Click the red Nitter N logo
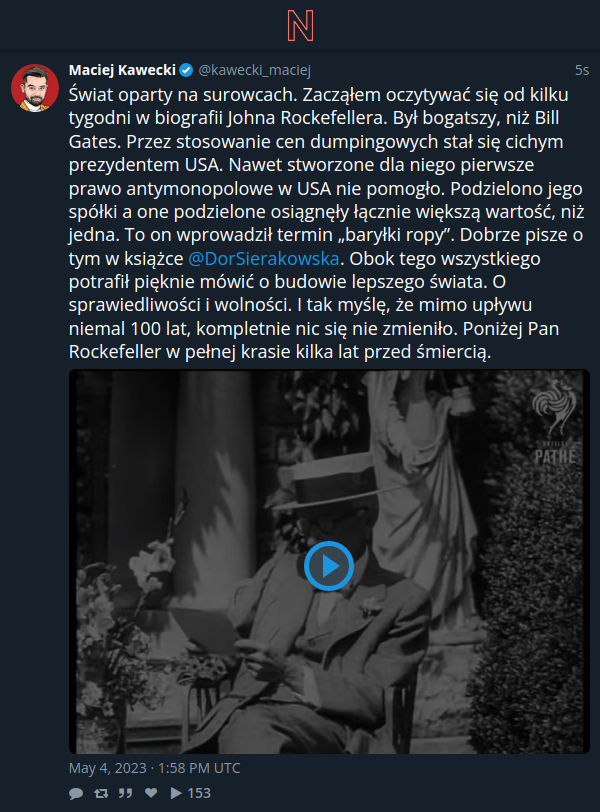Screen dimensions: 600x812 (x=300, y=26)
